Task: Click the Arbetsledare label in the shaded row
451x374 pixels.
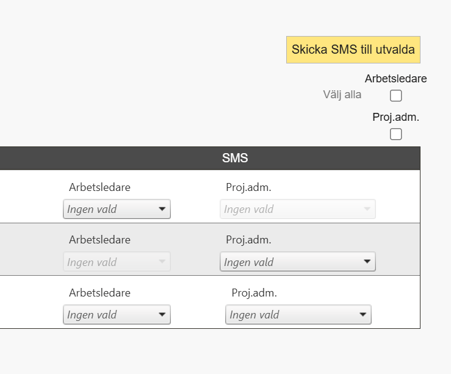Action: 100,240
